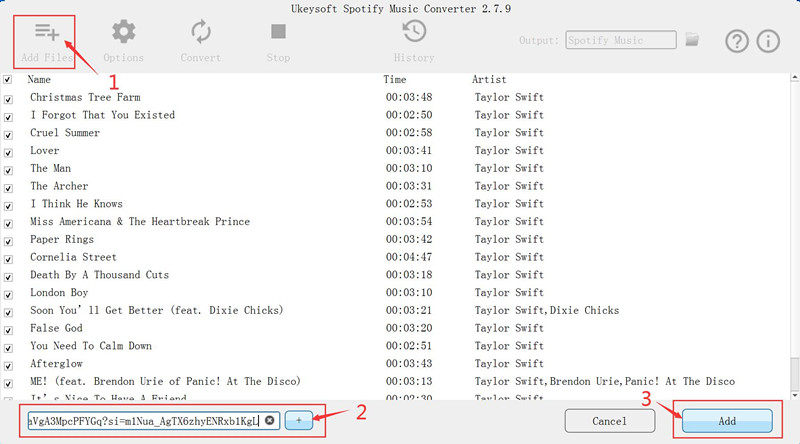Click the 00:03:54 time value
This screenshot has width=800, height=444.
(409, 221)
